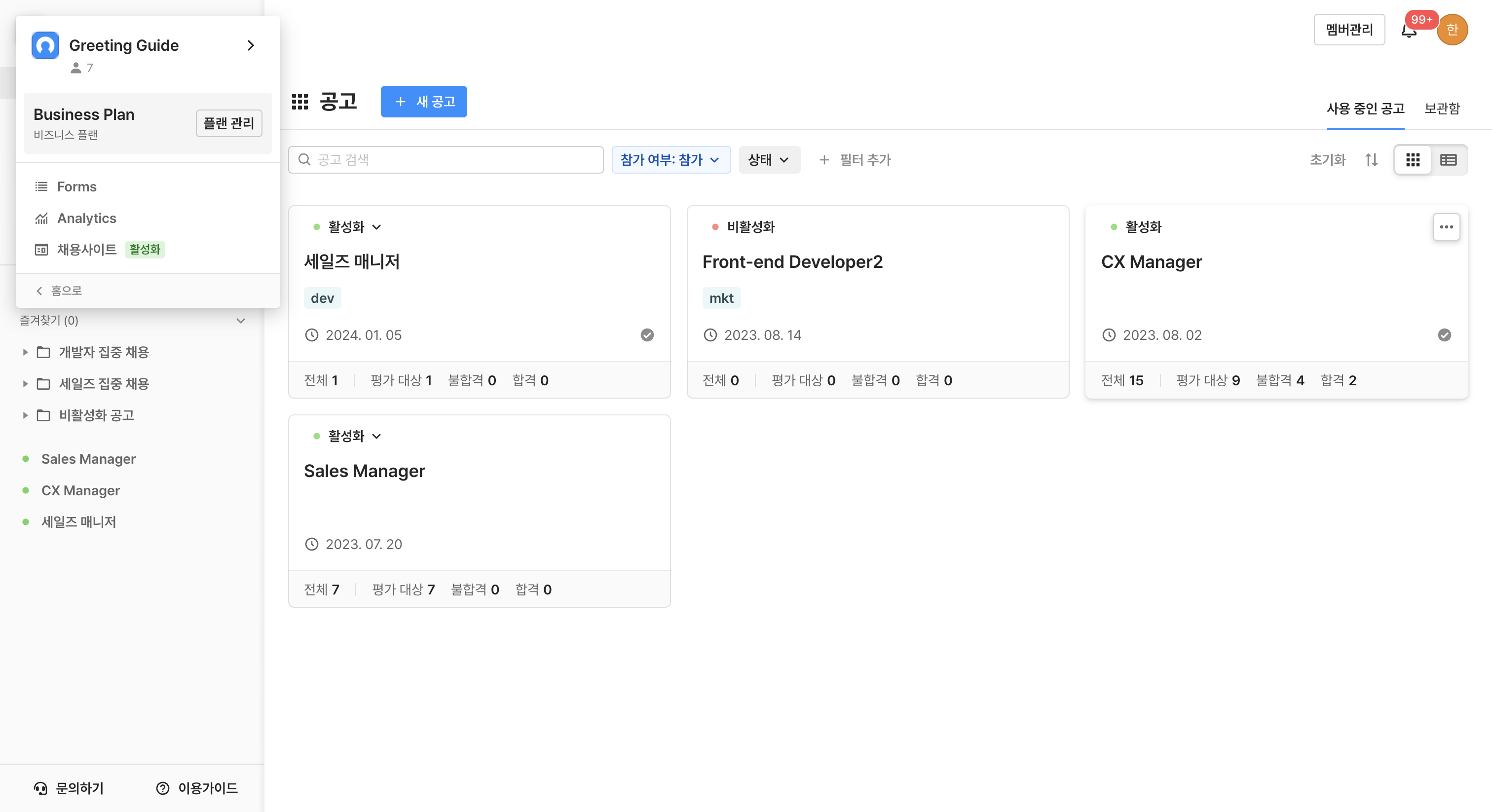Switch to the 보관함 tab
Viewport: 1492px width, 812px height.
pyautogui.click(x=1442, y=109)
